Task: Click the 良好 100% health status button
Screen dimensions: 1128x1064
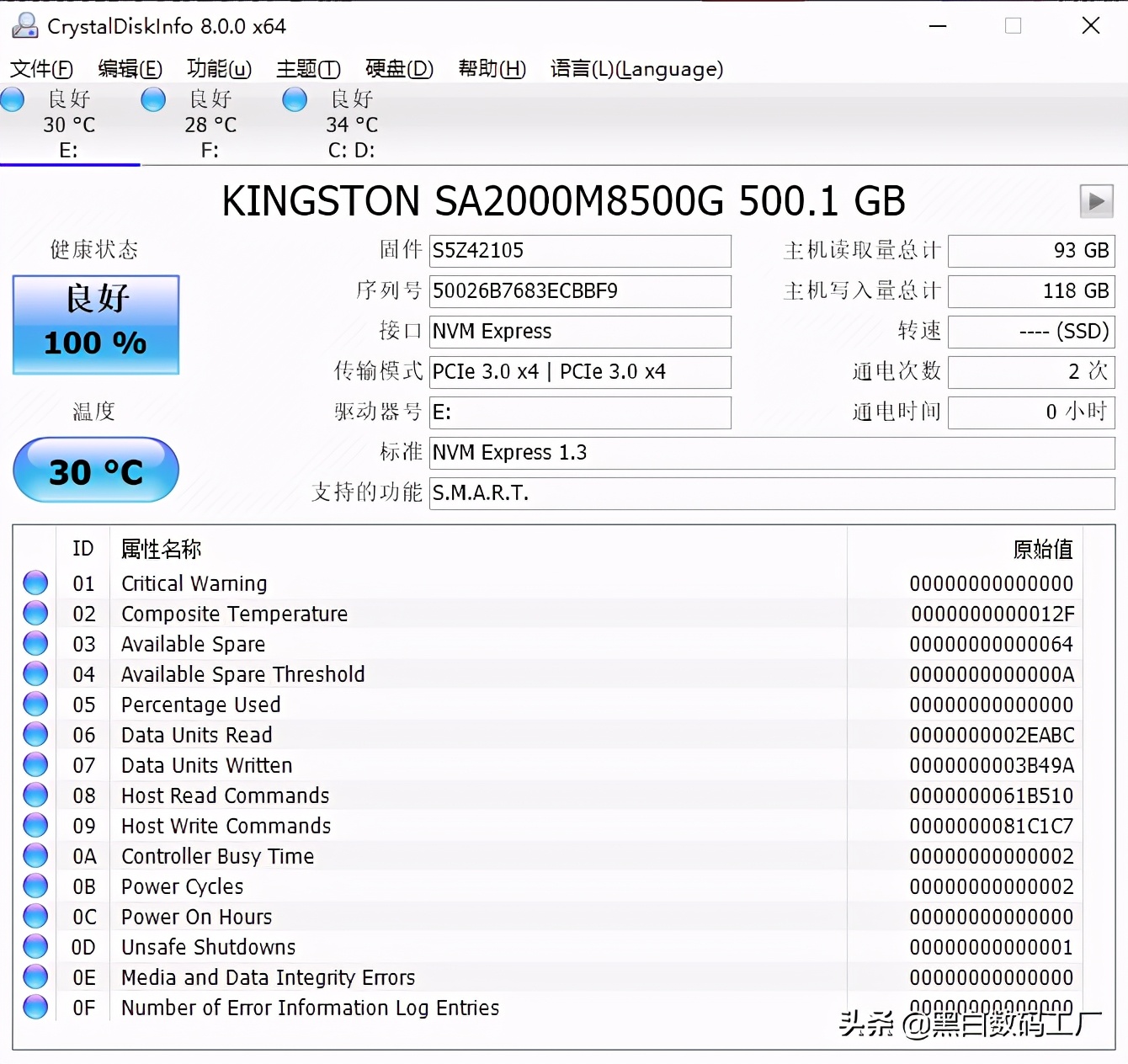Action: 96,324
